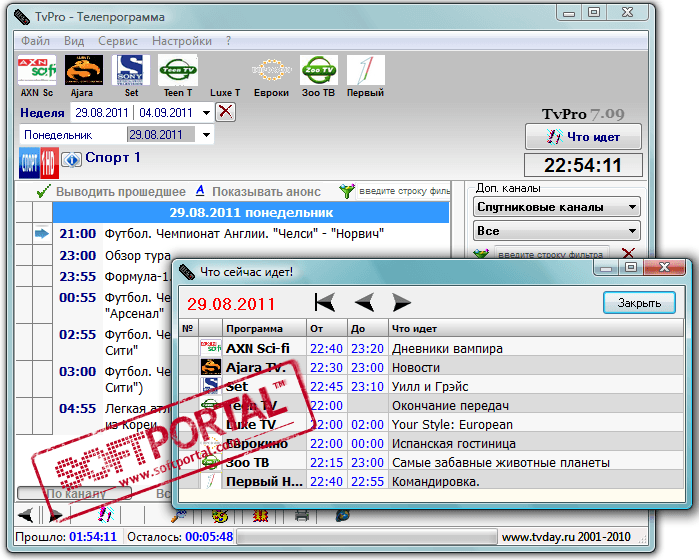
Task: Click the globe internet icon in bottom toolbar
Action: click(x=343, y=516)
